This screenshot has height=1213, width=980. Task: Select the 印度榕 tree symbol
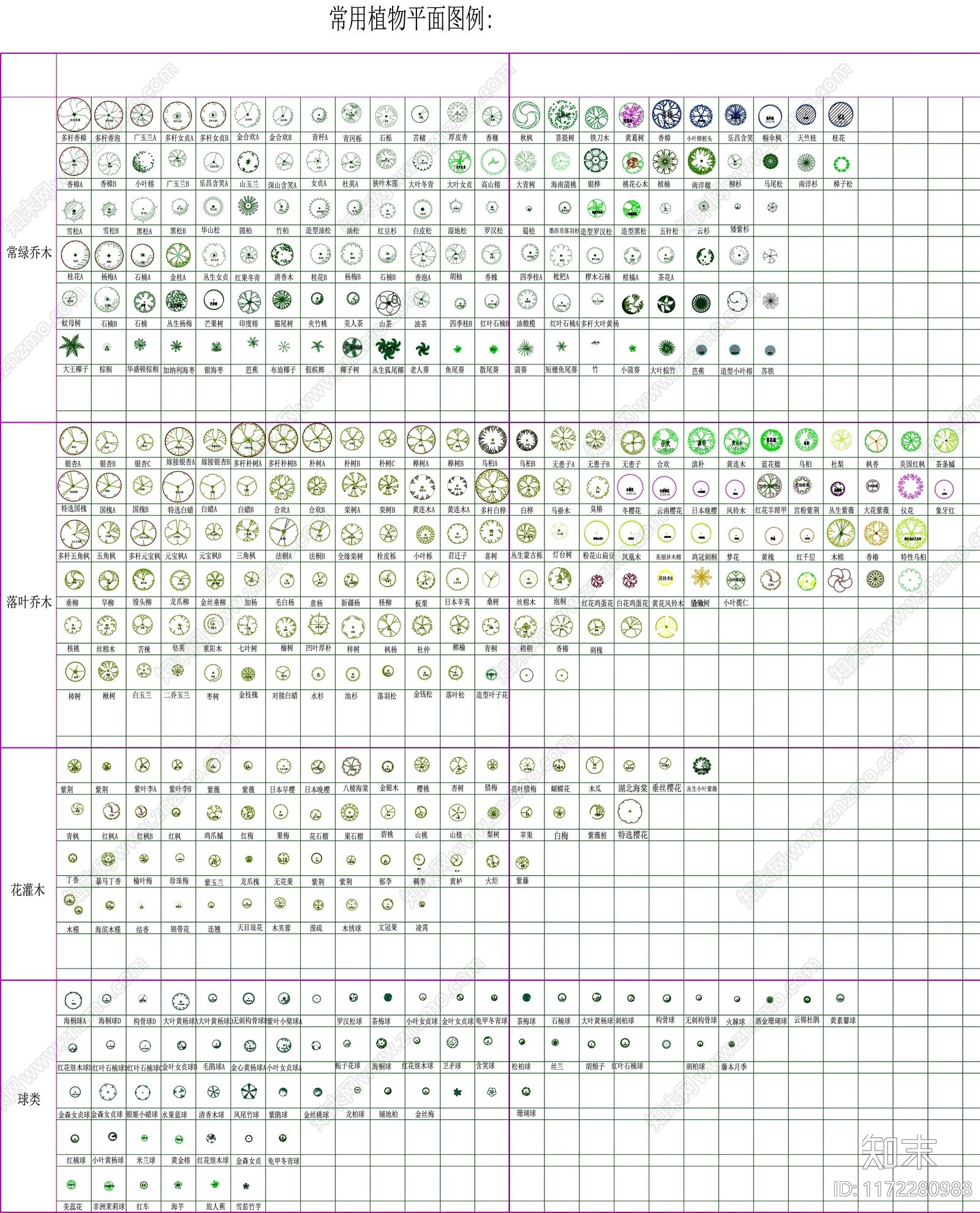(x=249, y=301)
